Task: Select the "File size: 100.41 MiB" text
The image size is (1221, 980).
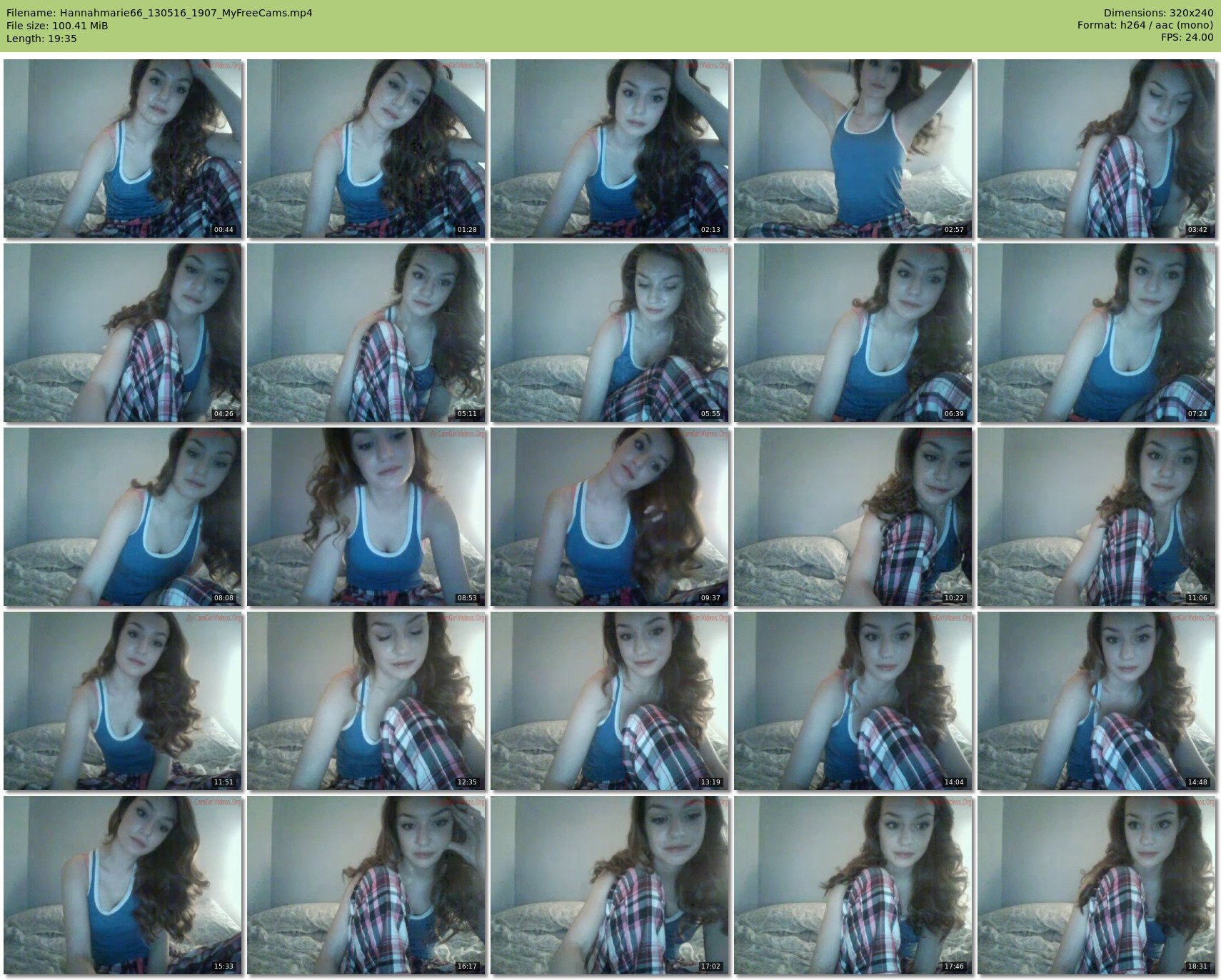Action: click(x=57, y=26)
